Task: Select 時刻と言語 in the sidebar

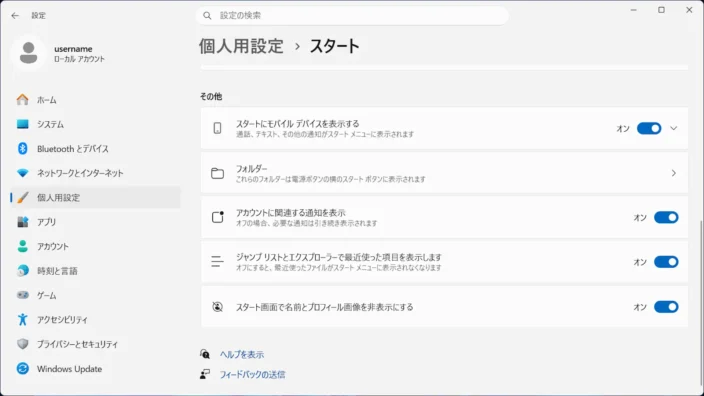Action: 95,271
